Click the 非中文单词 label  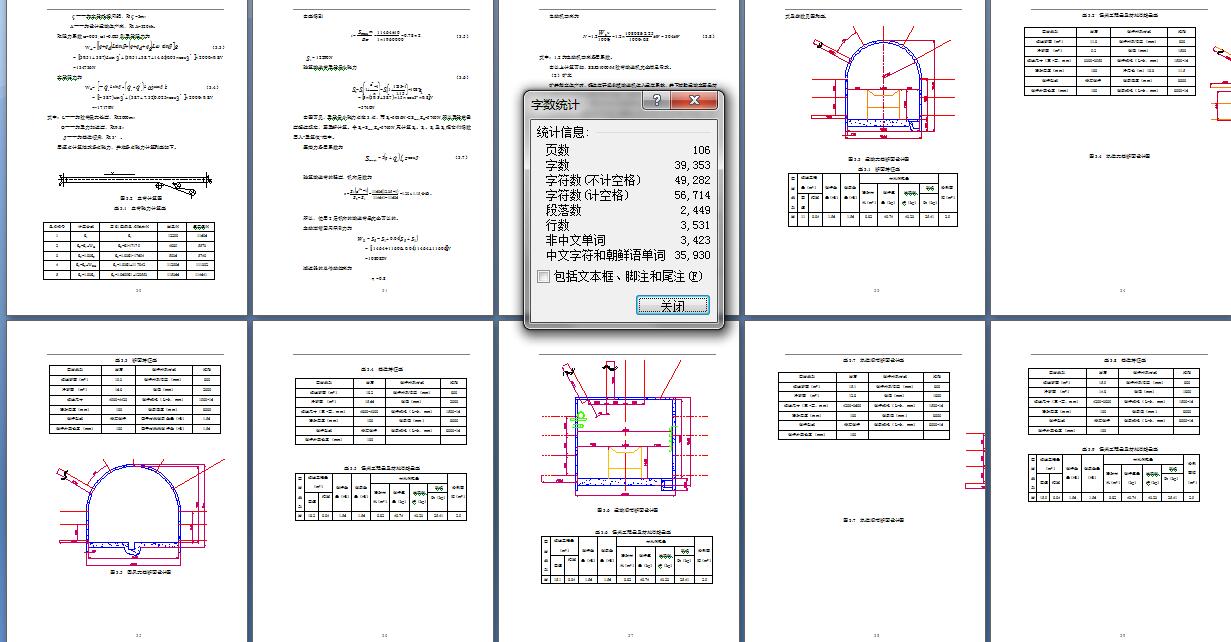click(x=575, y=240)
